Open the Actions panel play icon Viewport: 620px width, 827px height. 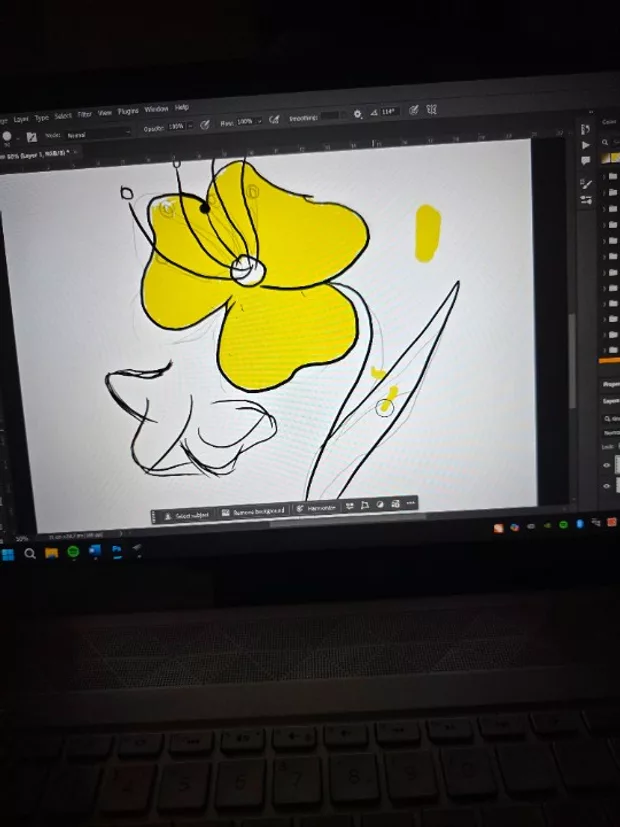coord(586,145)
